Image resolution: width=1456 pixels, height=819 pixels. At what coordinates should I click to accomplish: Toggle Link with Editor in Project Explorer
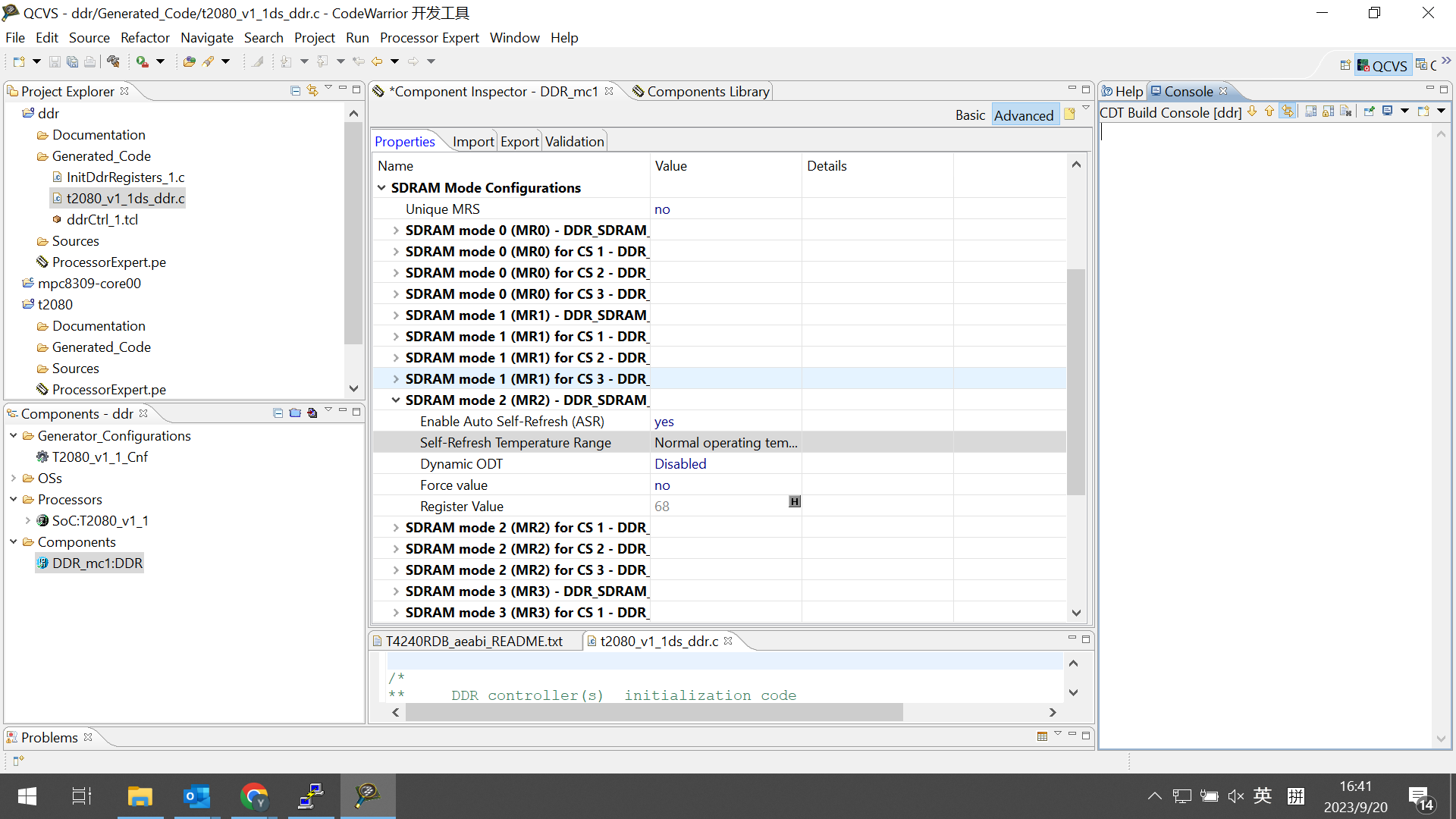tap(312, 91)
